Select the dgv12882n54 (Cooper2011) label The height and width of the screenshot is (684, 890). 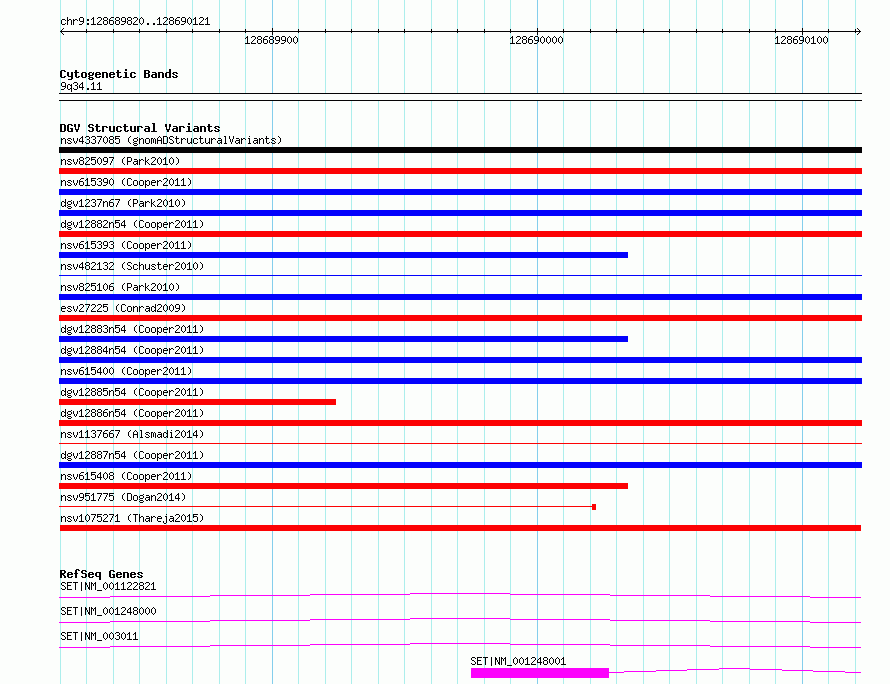click(x=132, y=224)
